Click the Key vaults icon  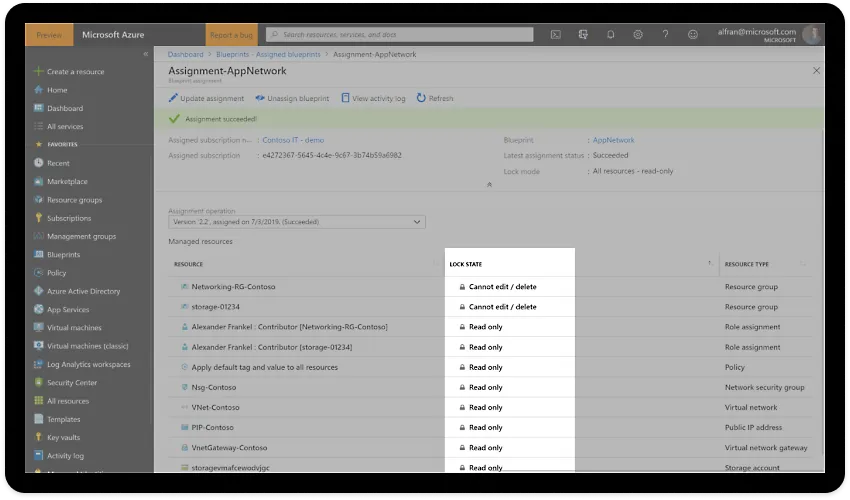(x=38, y=437)
